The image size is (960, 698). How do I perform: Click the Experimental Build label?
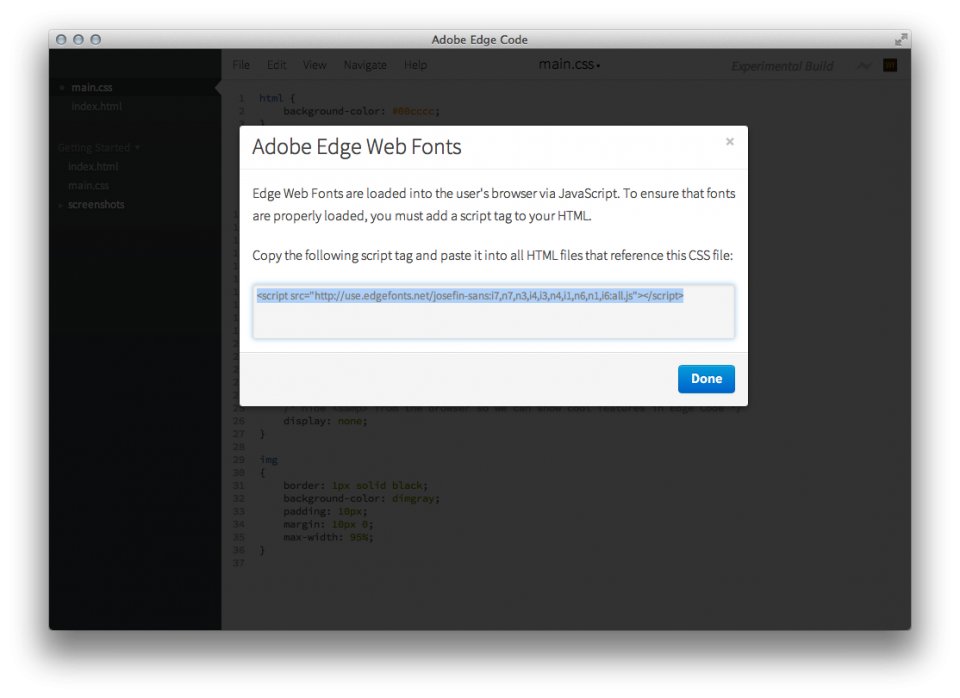coord(782,66)
